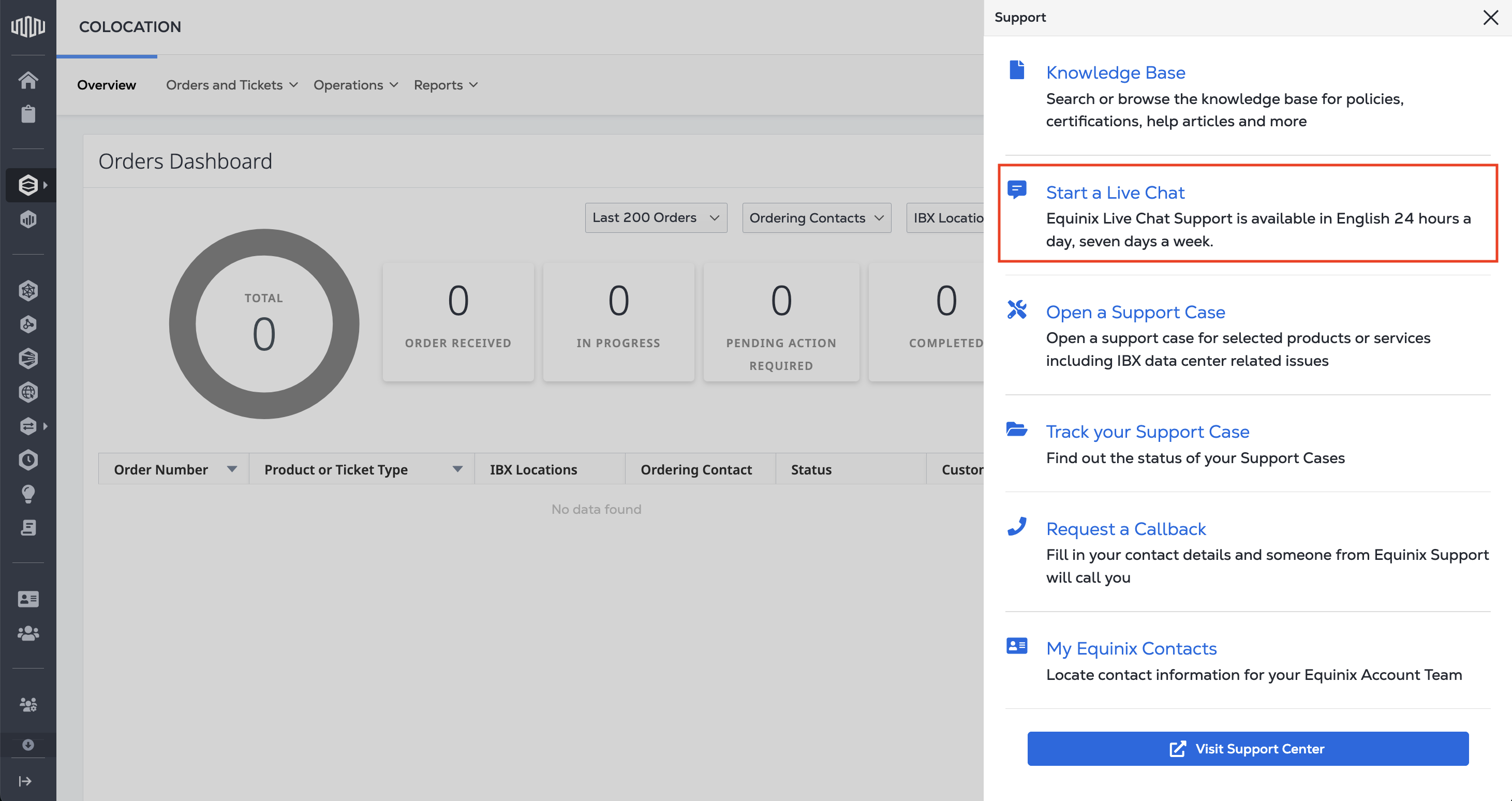Viewport: 1512px width, 801px height.
Task: Click the phone icon for Request a Callback
Action: point(1017,526)
